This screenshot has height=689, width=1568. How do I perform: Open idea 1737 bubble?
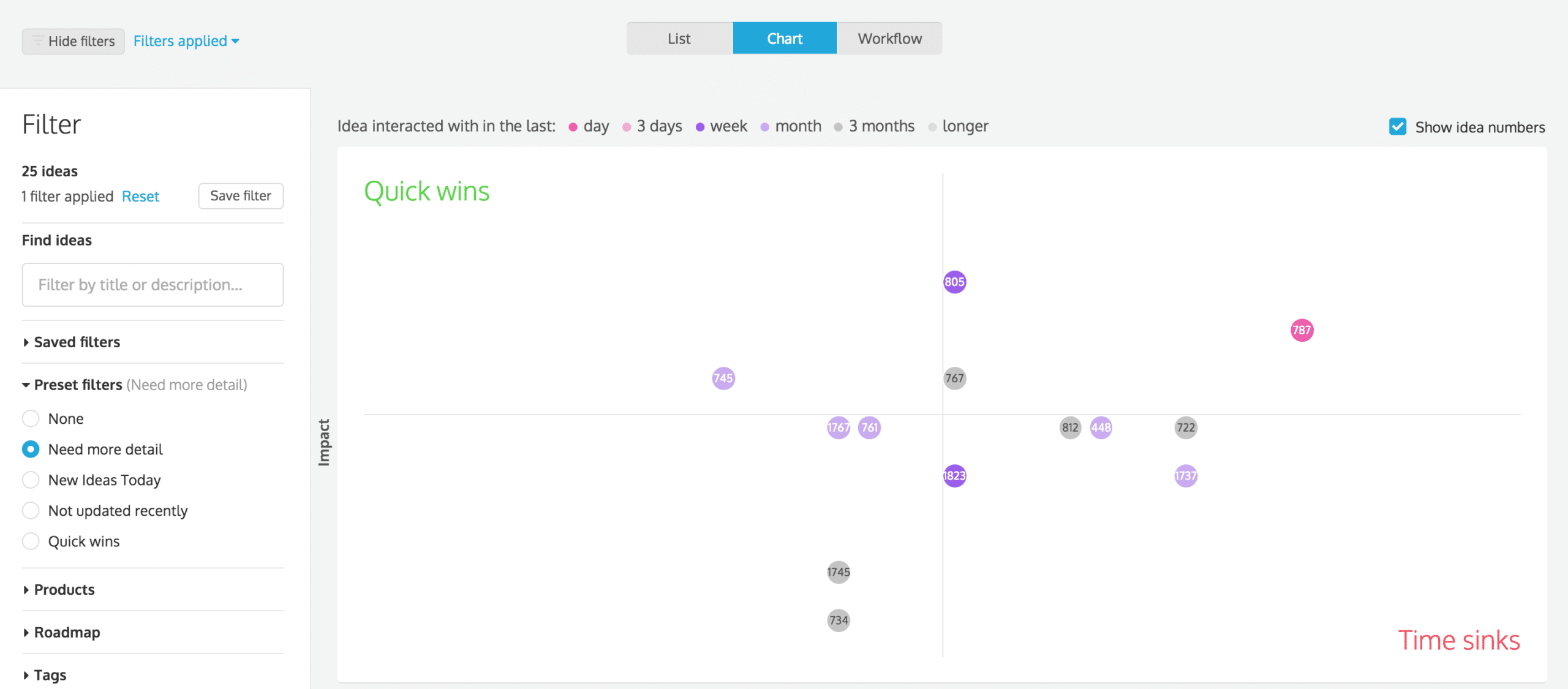pyautogui.click(x=1186, y=476)
